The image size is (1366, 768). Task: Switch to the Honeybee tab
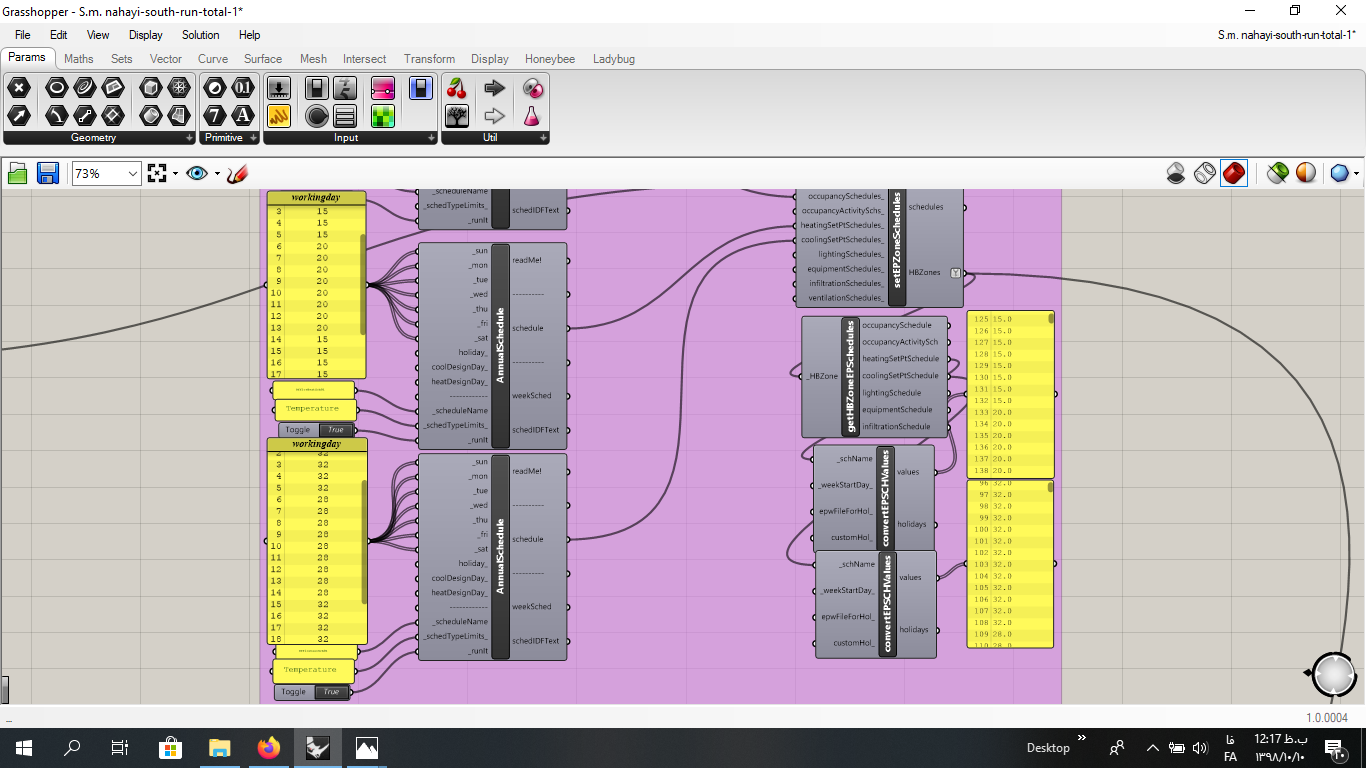[550, 59]
